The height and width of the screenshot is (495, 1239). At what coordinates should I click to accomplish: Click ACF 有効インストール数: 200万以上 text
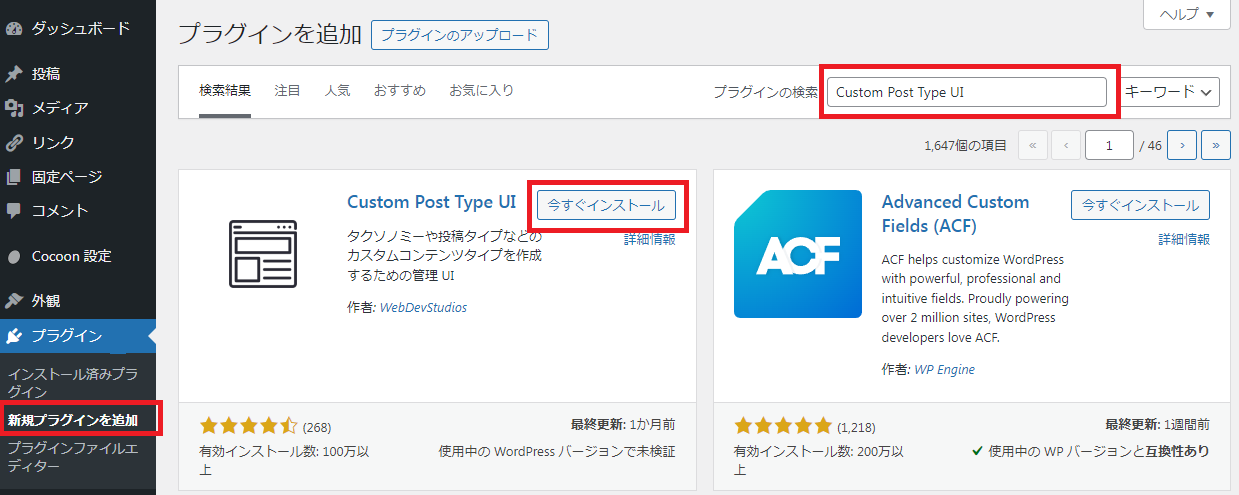point(819,460)
